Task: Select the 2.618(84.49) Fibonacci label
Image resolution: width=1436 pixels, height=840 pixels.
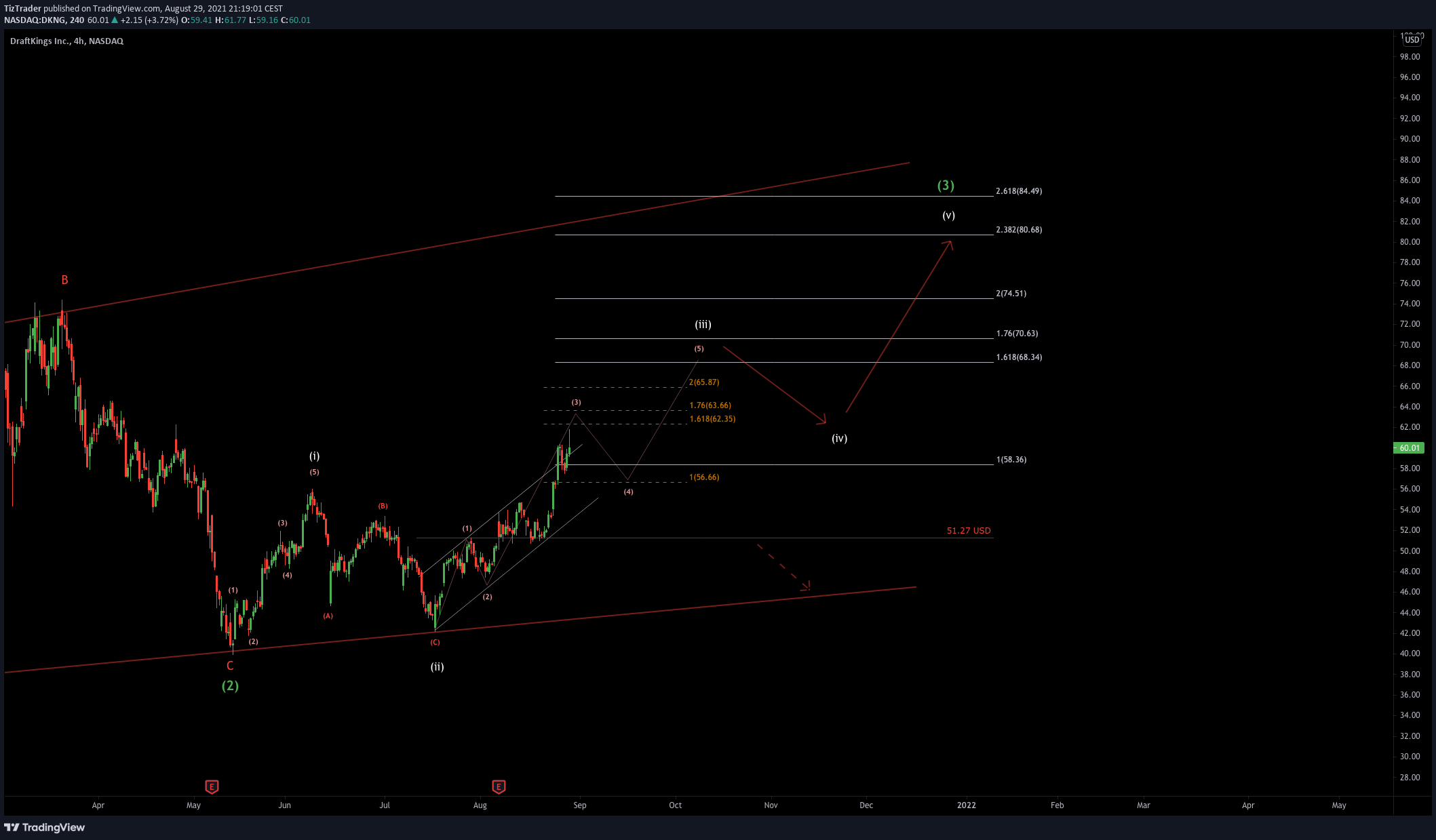Action: [1019, 191]
